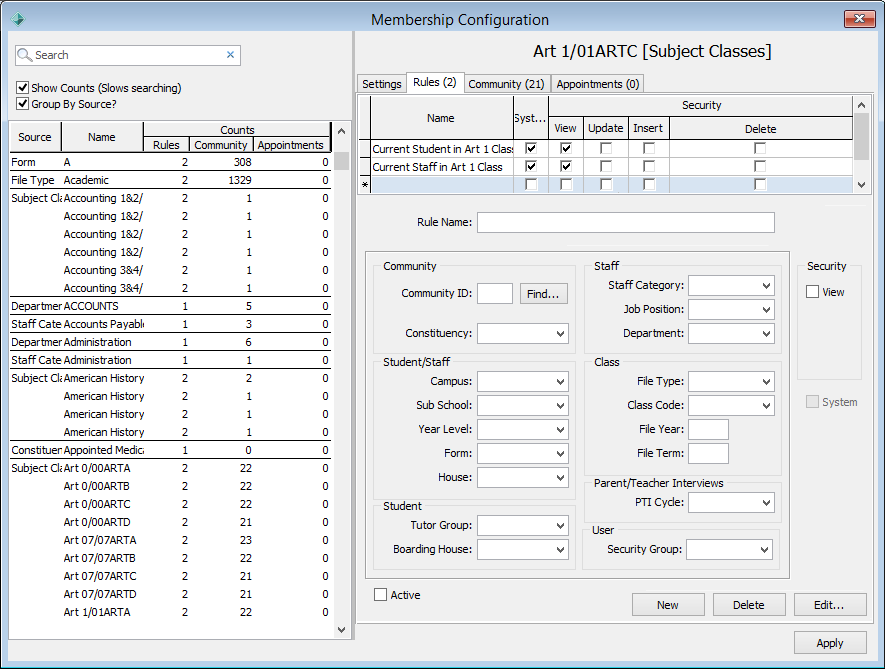Switch to the Settings tab
Screen dimensions: 885x669
point(382,84)
